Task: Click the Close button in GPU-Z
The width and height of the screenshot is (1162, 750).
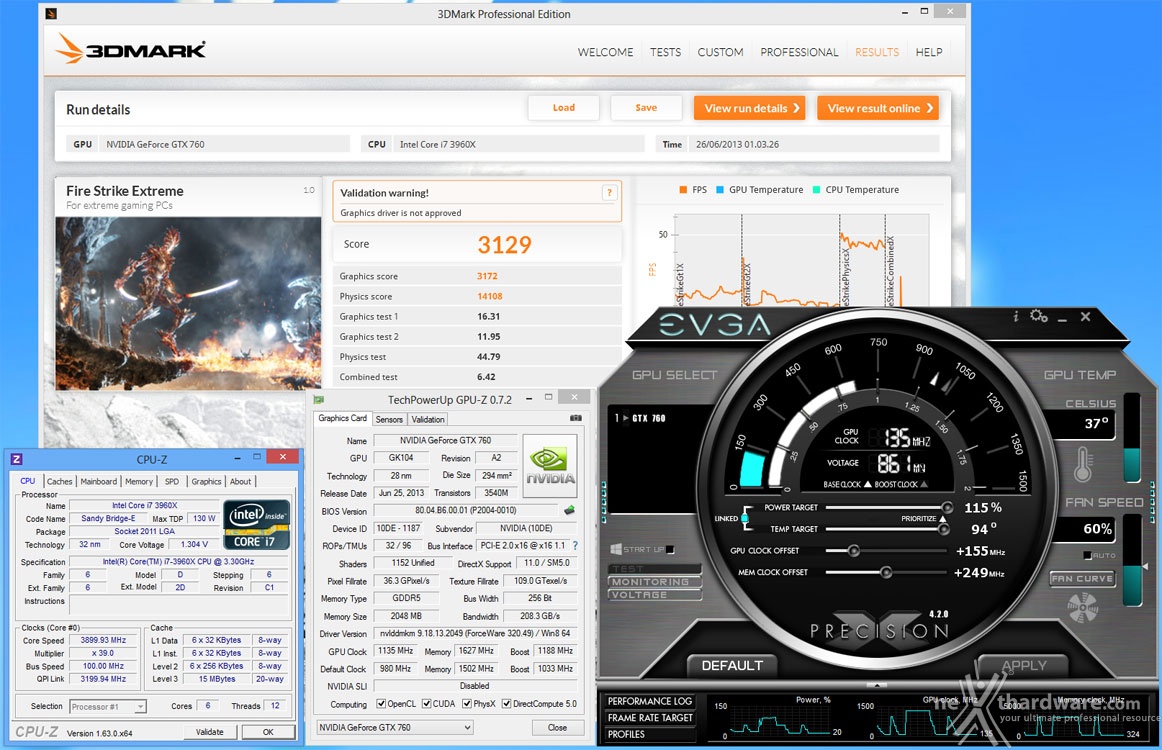Action: coord(557,728)
